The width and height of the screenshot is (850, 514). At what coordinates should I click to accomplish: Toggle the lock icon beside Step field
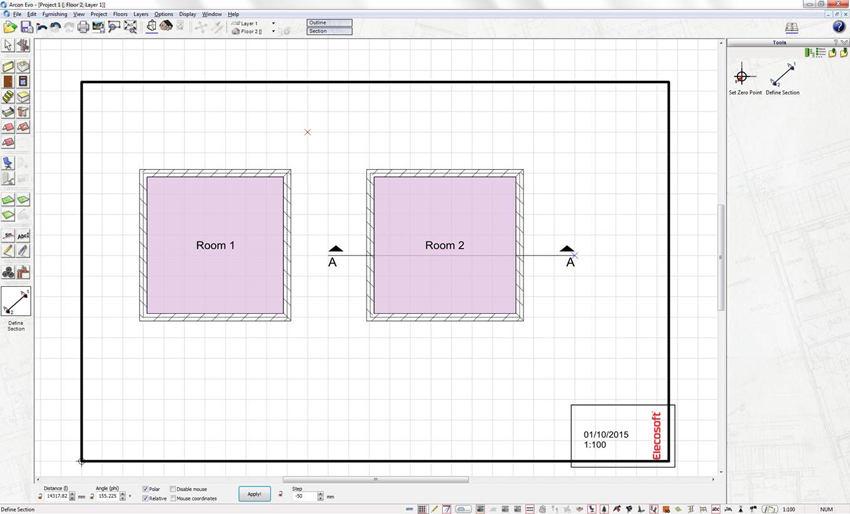[x=280, y=494]
